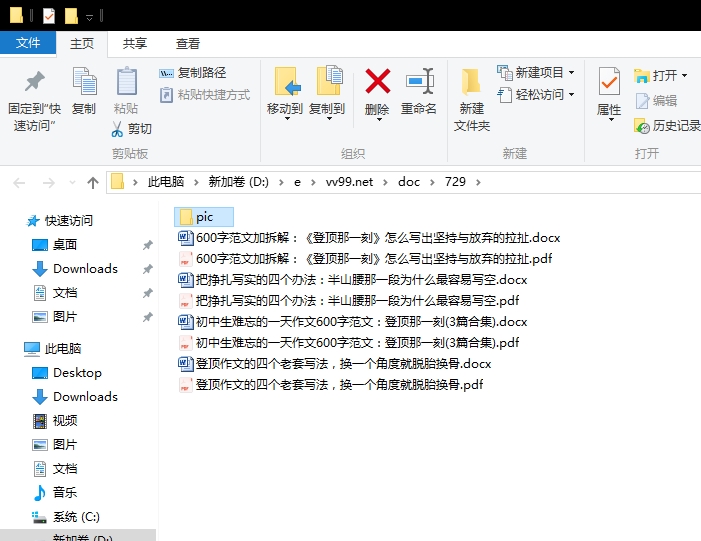Select the 主页 Home ribbon tab
Screen dimensions: 701x541
coord(82,43)
